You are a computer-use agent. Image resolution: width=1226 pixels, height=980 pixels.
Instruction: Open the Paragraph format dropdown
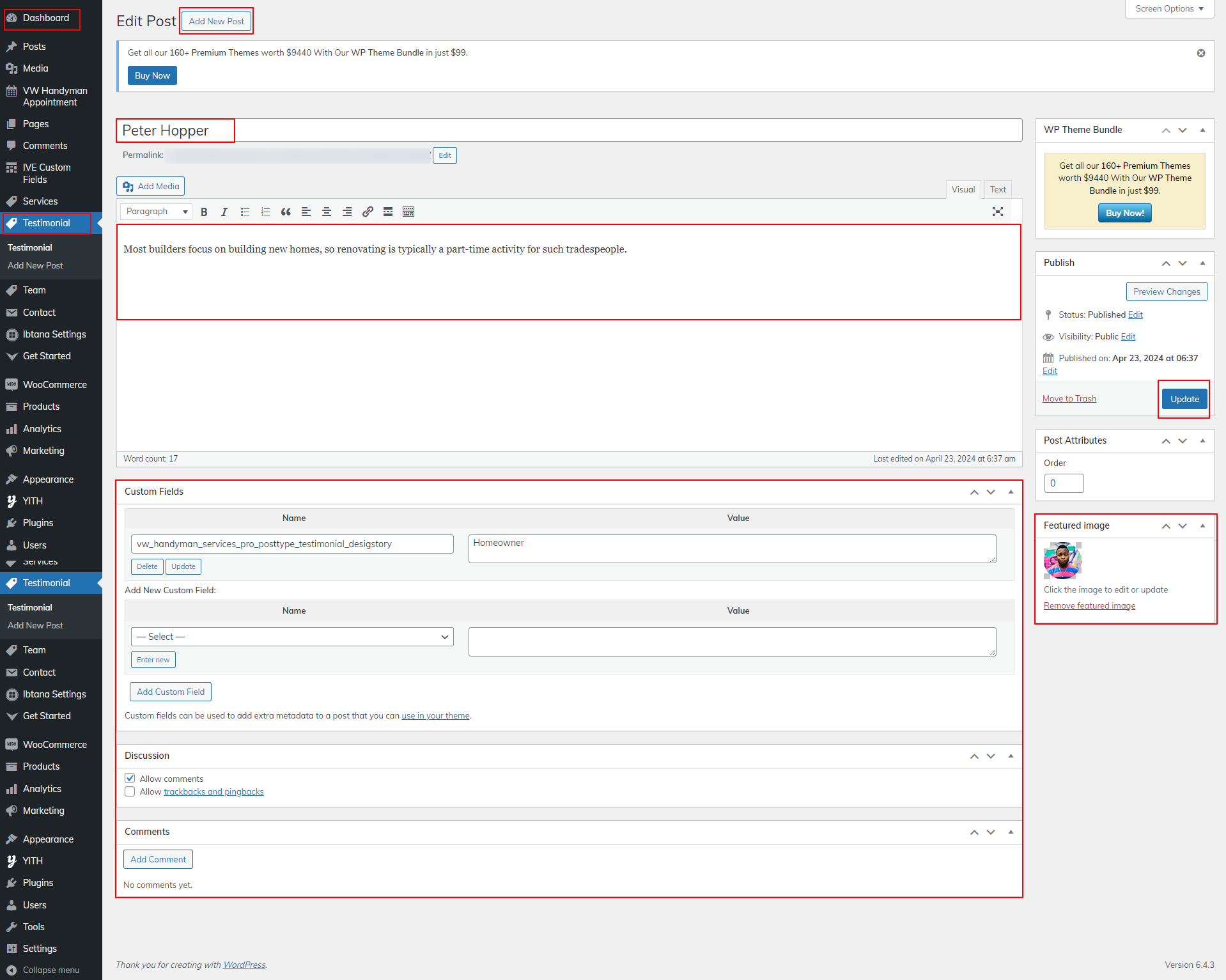(x=156, y=212)
